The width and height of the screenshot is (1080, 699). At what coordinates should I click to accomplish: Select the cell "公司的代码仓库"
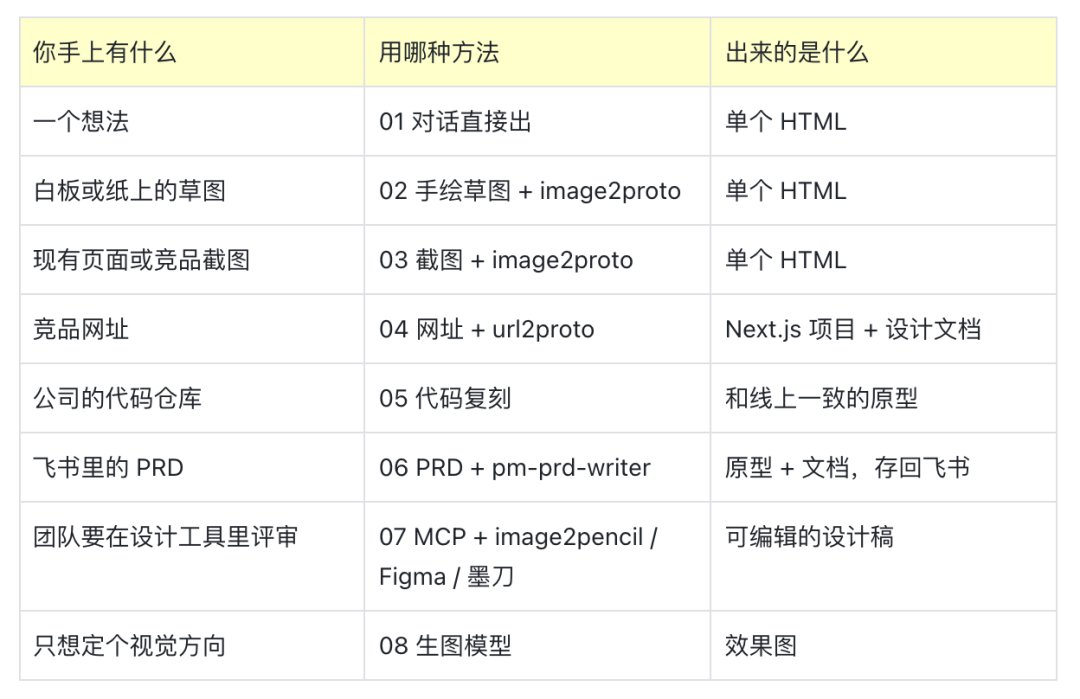[x=192, y=398]
